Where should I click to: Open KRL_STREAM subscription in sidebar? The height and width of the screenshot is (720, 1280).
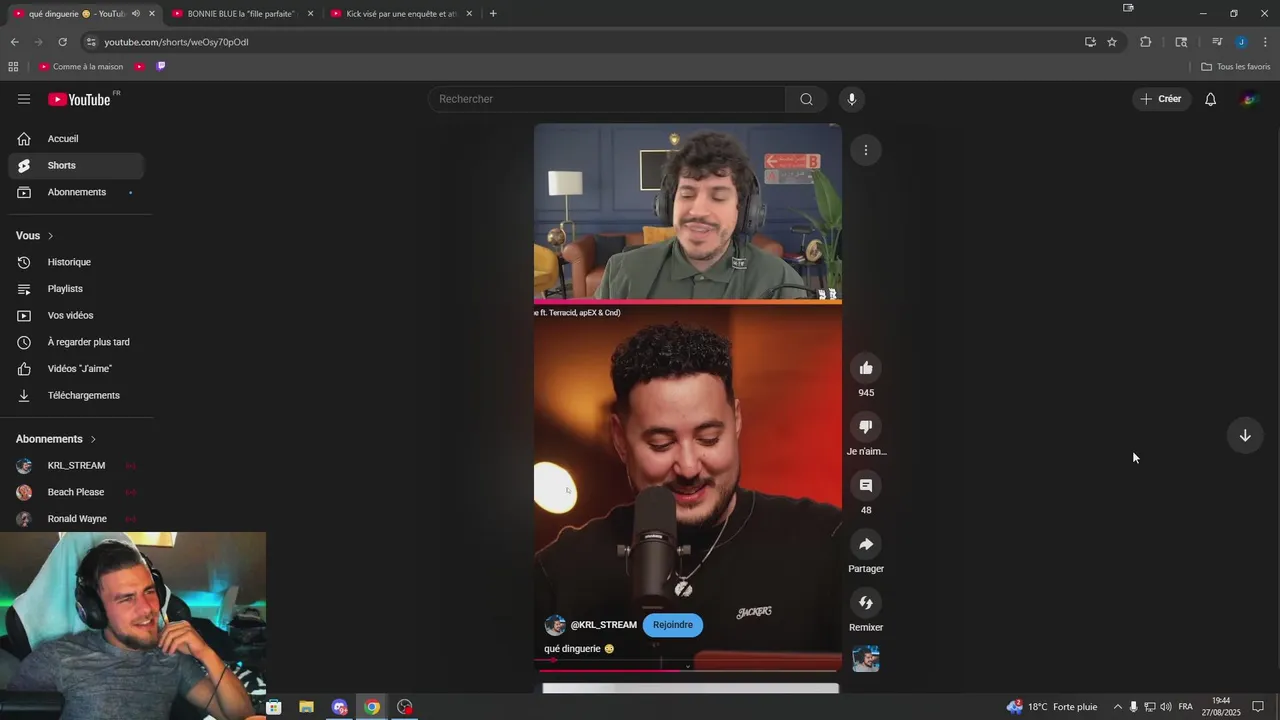click(76, 466)
